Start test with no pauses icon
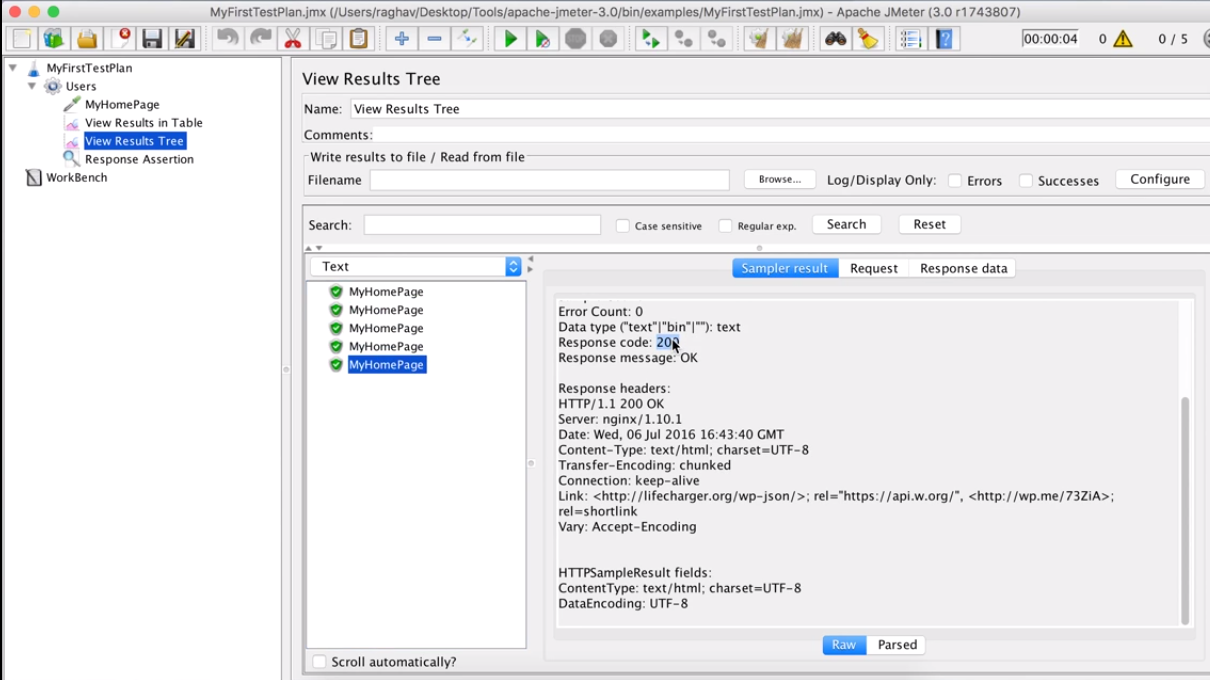Screen dimensions: 1210x680 pos(543,39)
